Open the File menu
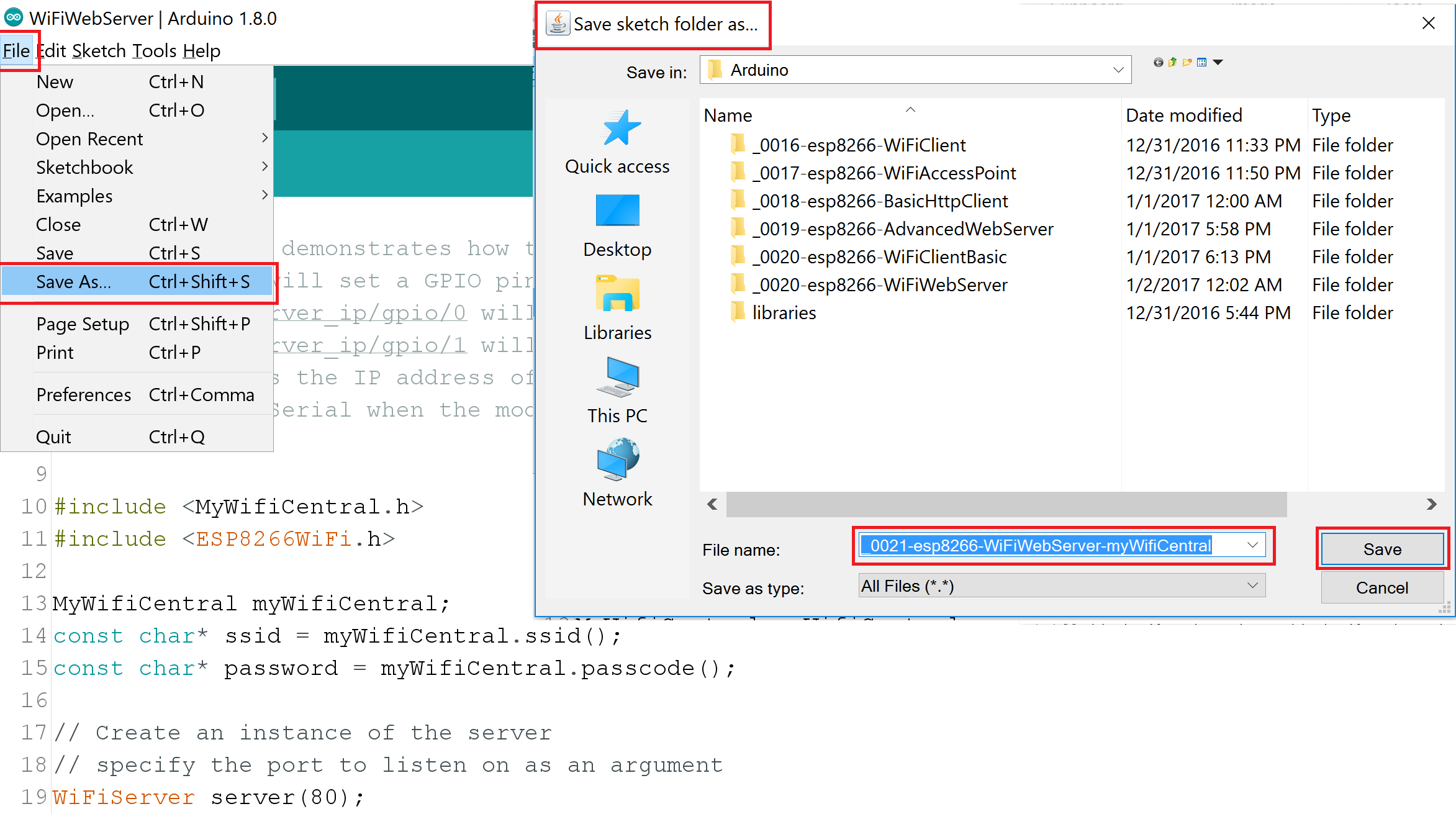Screen dimensions: 1456x814 (x=16, y=50)
